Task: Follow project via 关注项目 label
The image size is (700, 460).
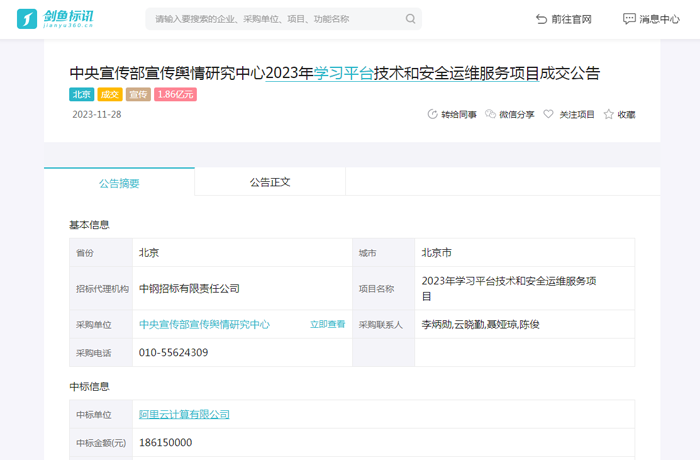Action: [x=577, y=115]
